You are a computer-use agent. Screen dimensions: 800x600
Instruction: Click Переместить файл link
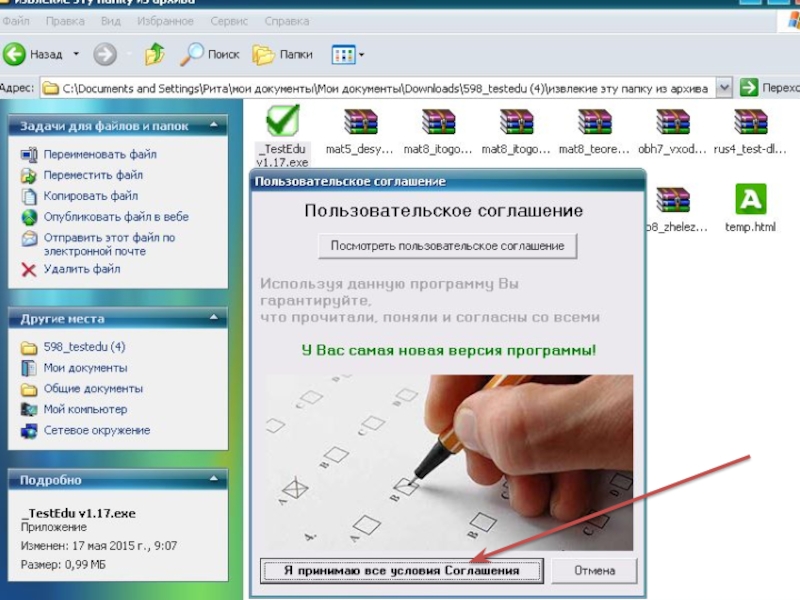click(x=93, y=176)
